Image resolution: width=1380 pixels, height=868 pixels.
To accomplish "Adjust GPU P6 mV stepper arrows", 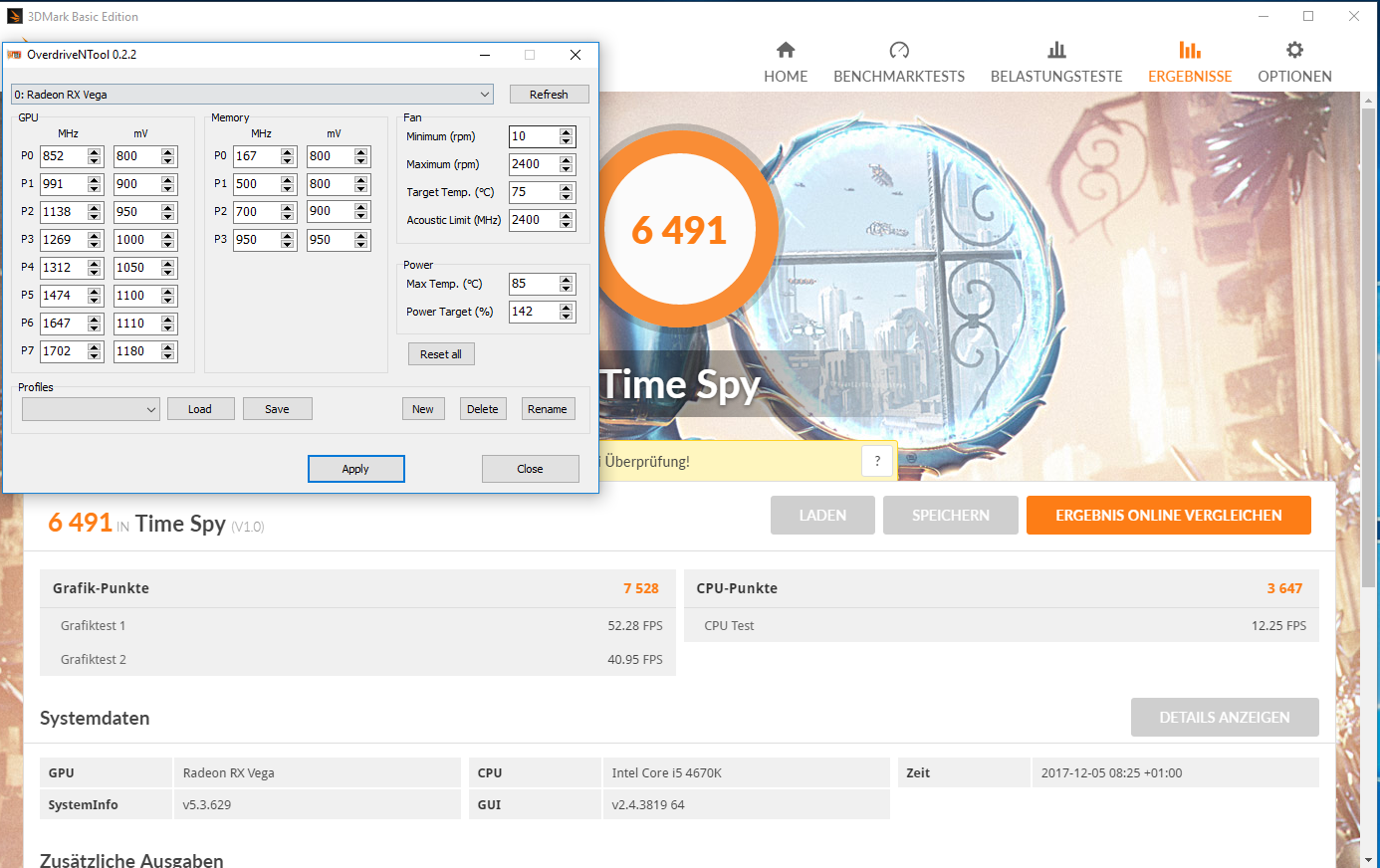I will tap(168, 324).
